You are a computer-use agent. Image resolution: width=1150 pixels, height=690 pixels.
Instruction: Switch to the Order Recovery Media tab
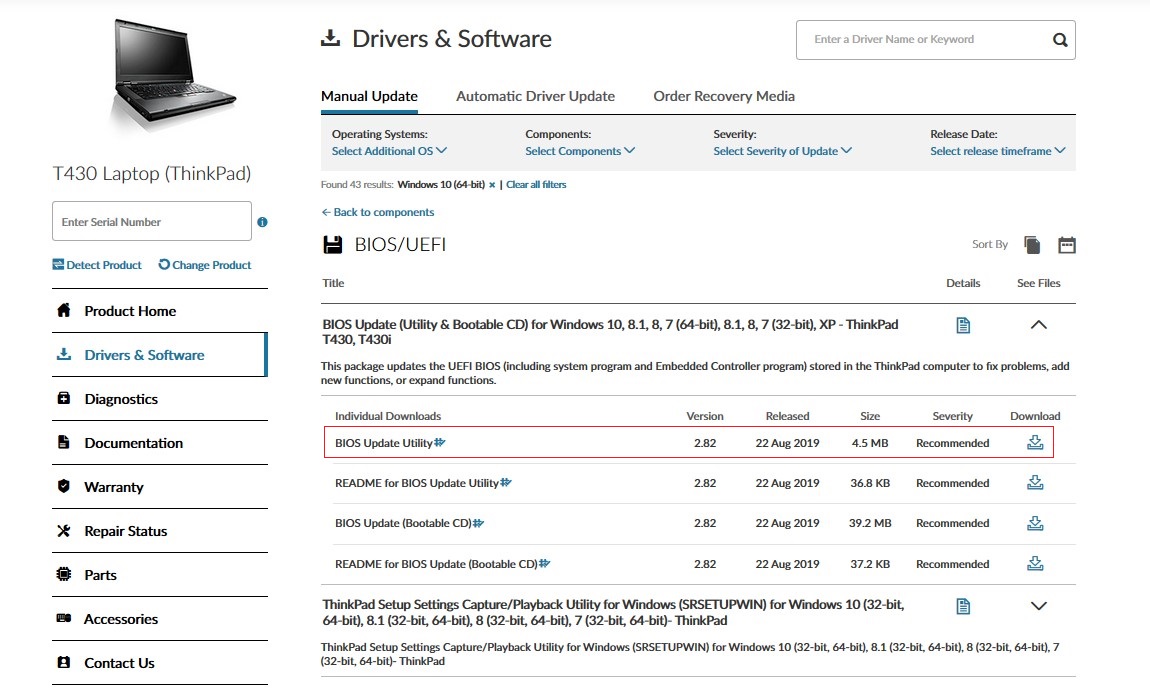pos(724,96)
